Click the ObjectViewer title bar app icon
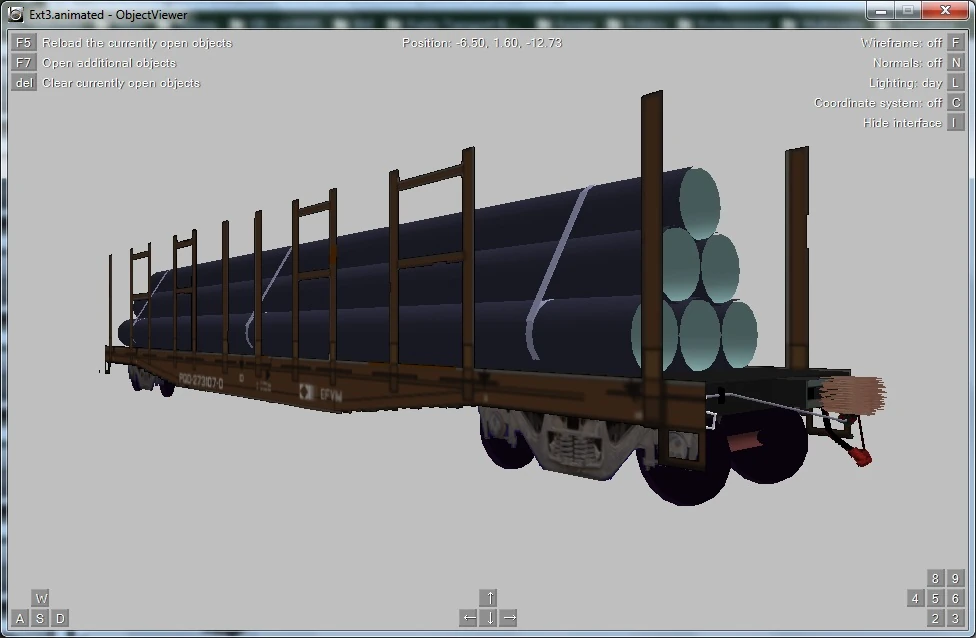976x638 pixels. coord(16,14)
